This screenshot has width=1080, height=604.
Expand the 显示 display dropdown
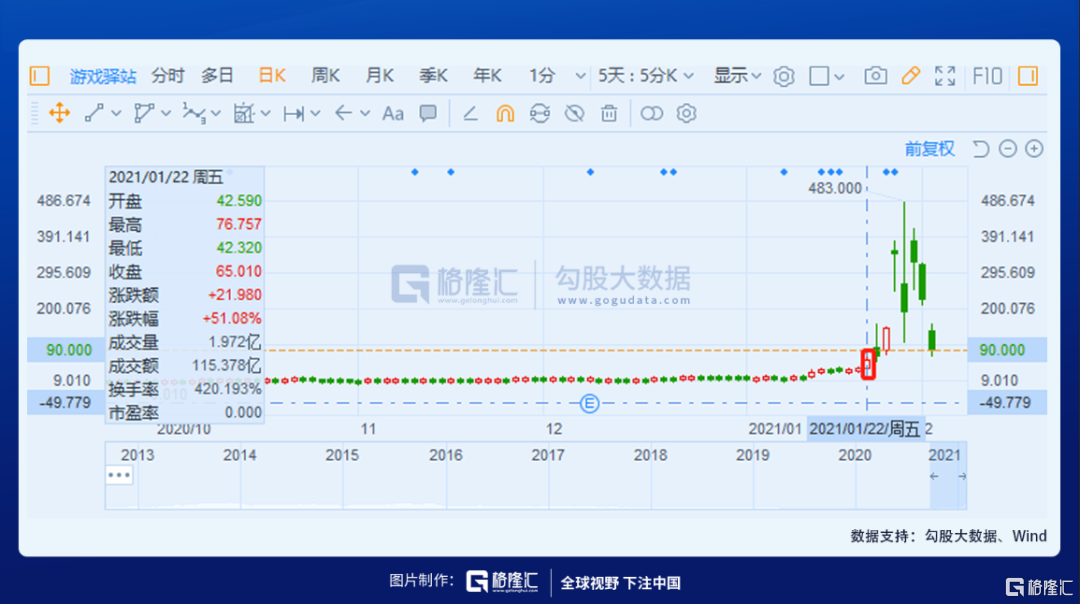point(737,76)
